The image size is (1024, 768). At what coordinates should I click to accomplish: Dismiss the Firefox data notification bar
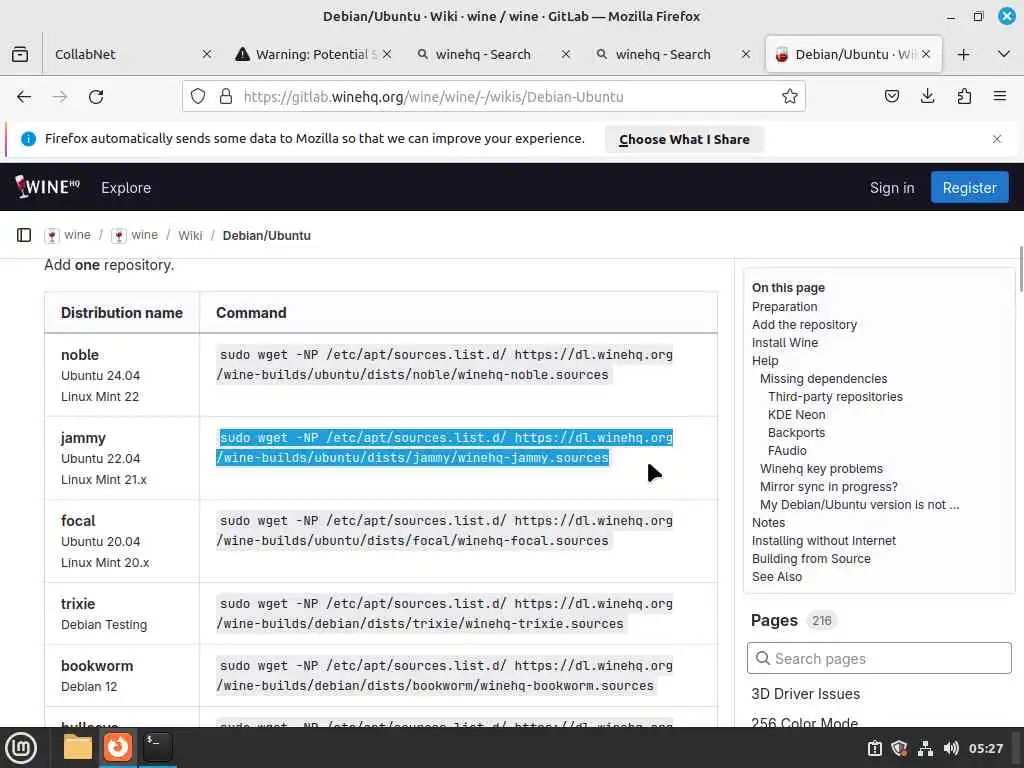[997, 139]
